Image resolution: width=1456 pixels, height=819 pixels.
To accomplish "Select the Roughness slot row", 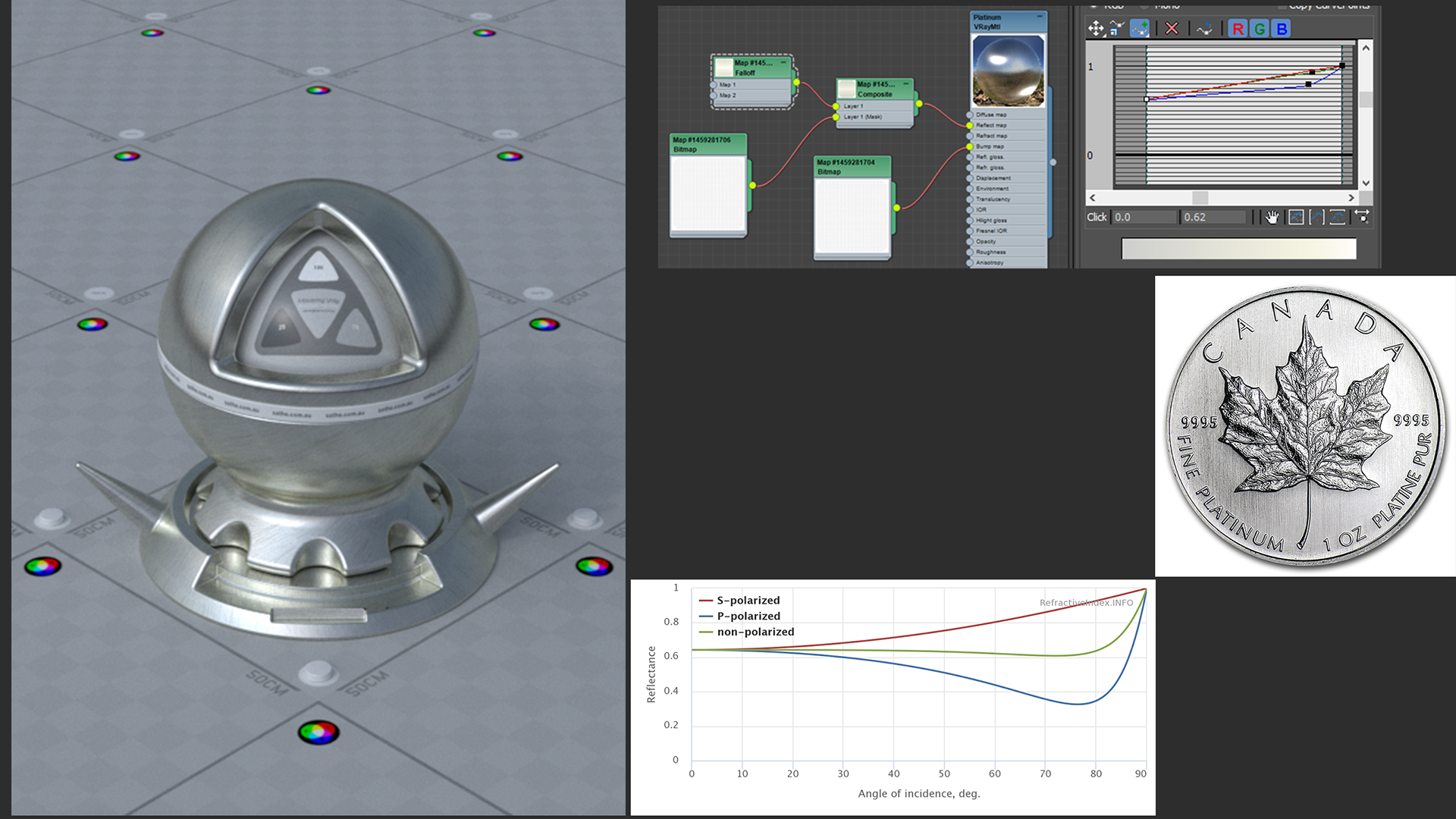I will [1007, 253].
